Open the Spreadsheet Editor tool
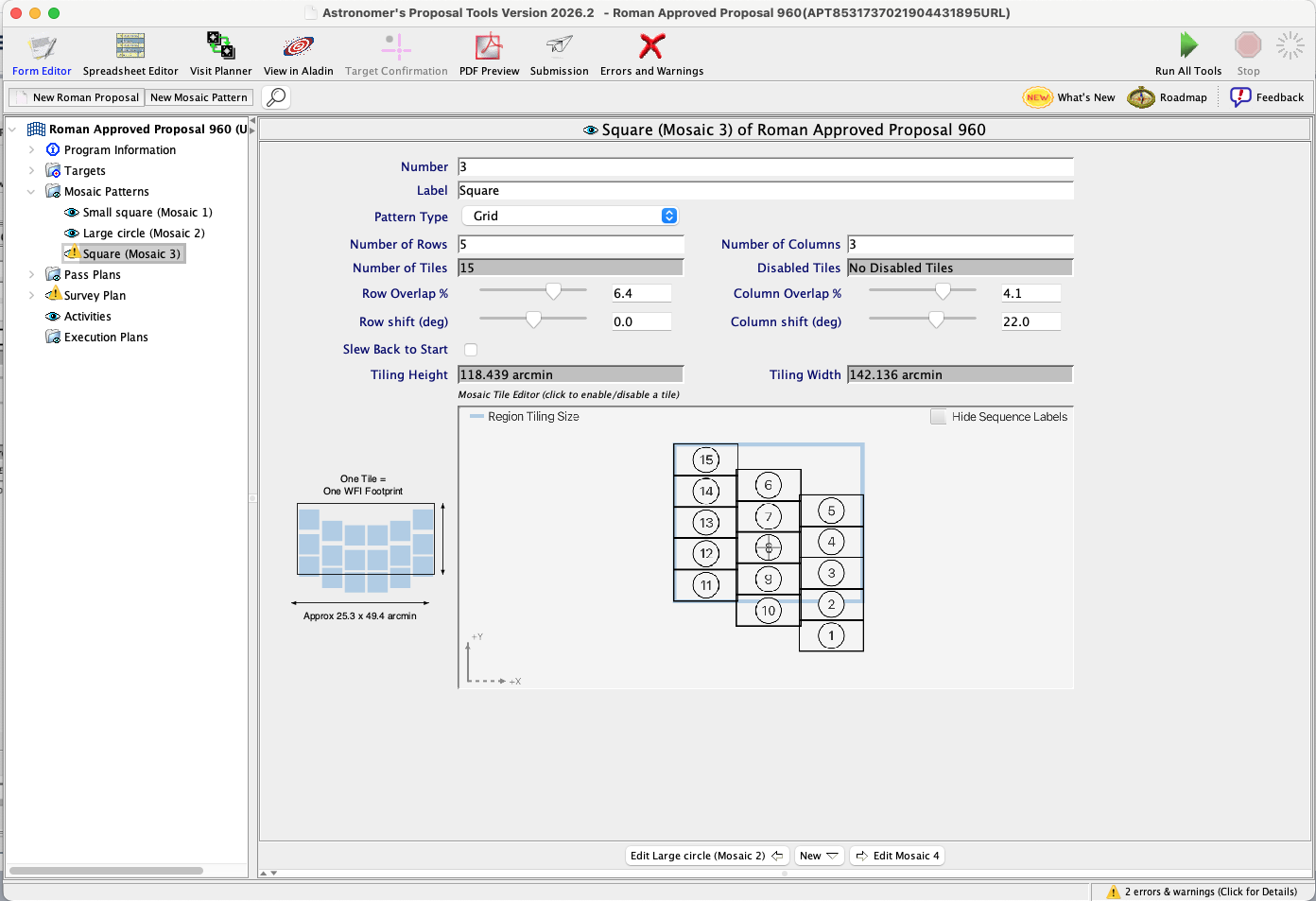 click(x=130, y=55)
